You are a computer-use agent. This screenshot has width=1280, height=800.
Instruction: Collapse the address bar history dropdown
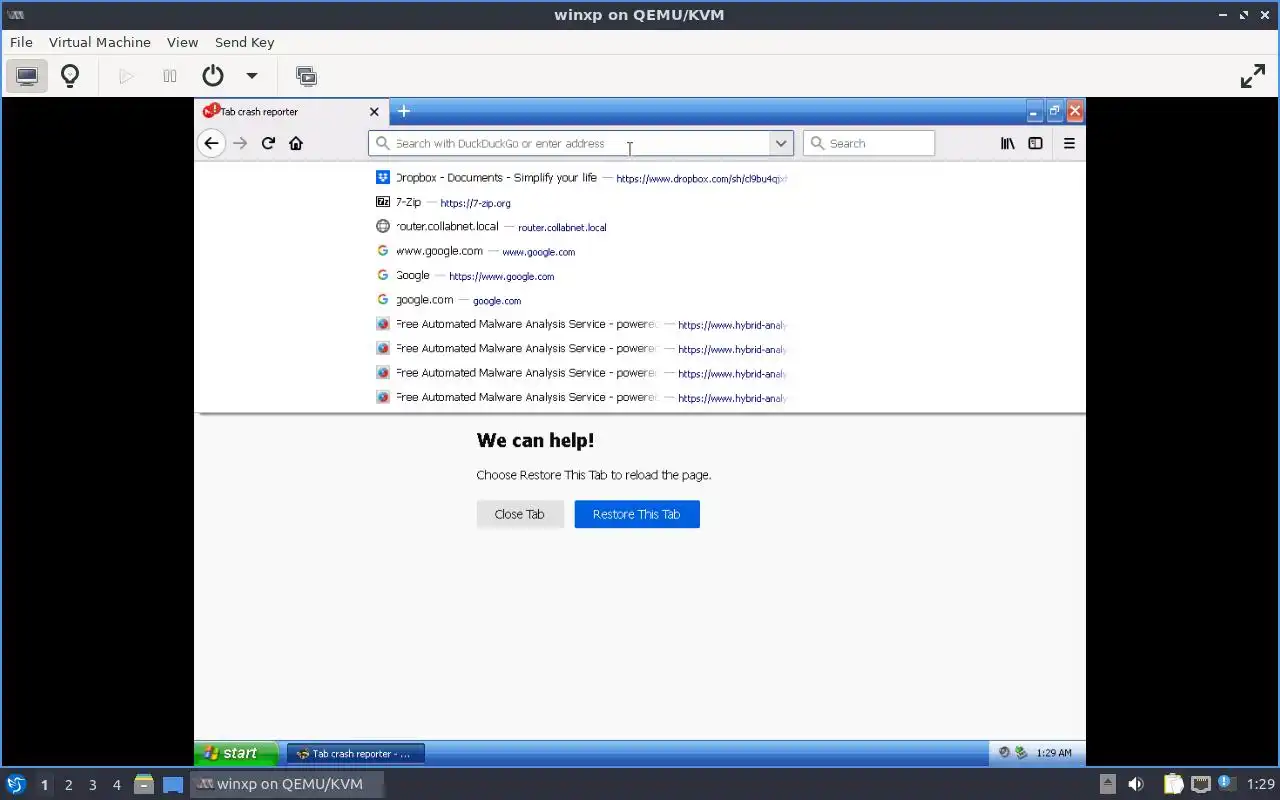click(x=781, y=143)
